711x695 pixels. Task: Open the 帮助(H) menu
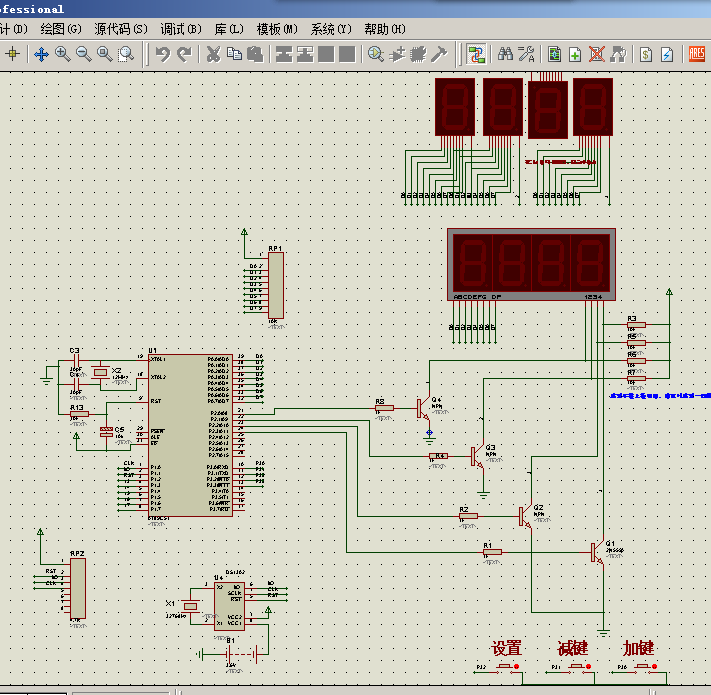385,29
